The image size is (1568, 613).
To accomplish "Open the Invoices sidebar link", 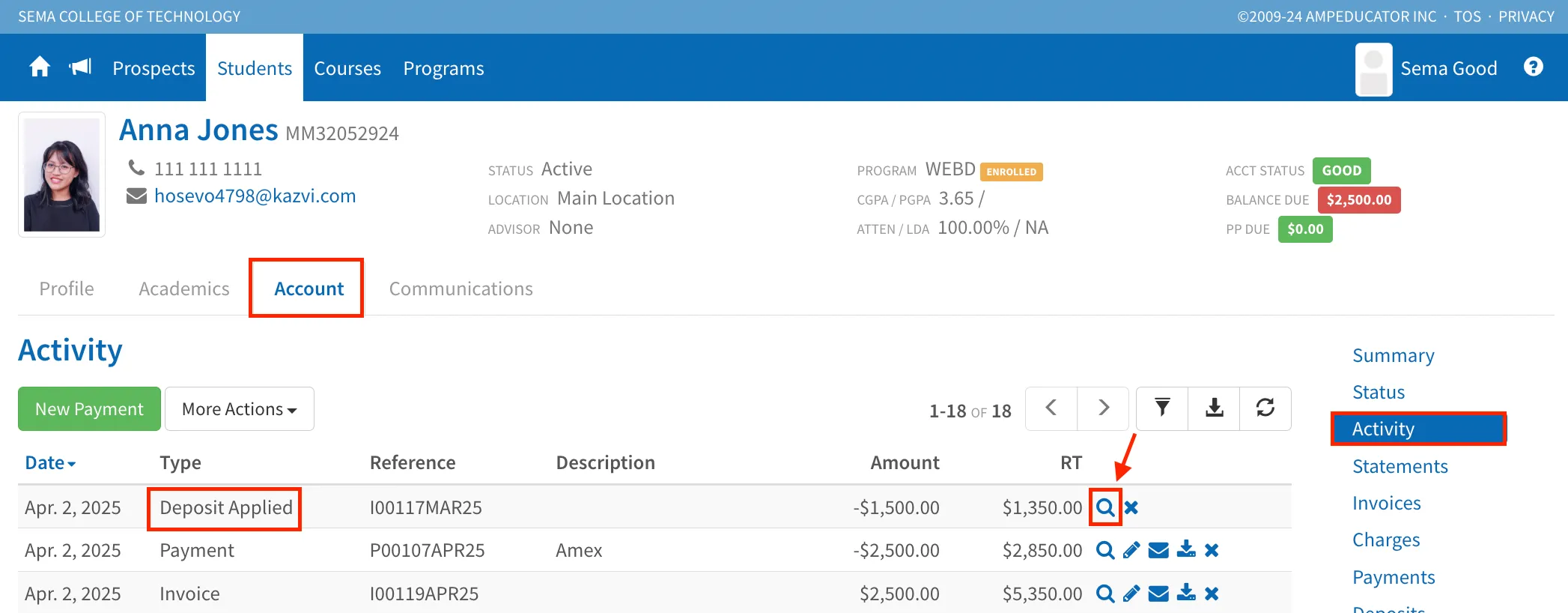I will click(1387, 503).
